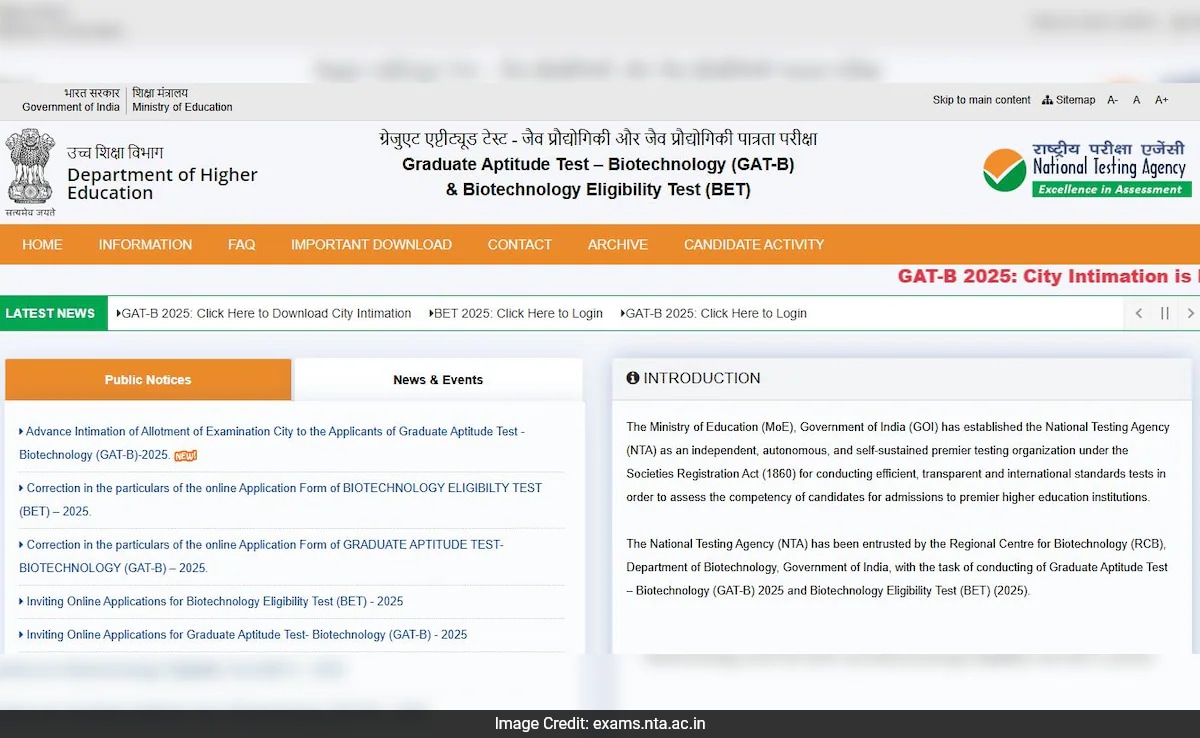The height and width of the screenshot is (738, 1200).
Task: Open GAT-B 2025 Download City Intimation news
Action: [266, 313]
